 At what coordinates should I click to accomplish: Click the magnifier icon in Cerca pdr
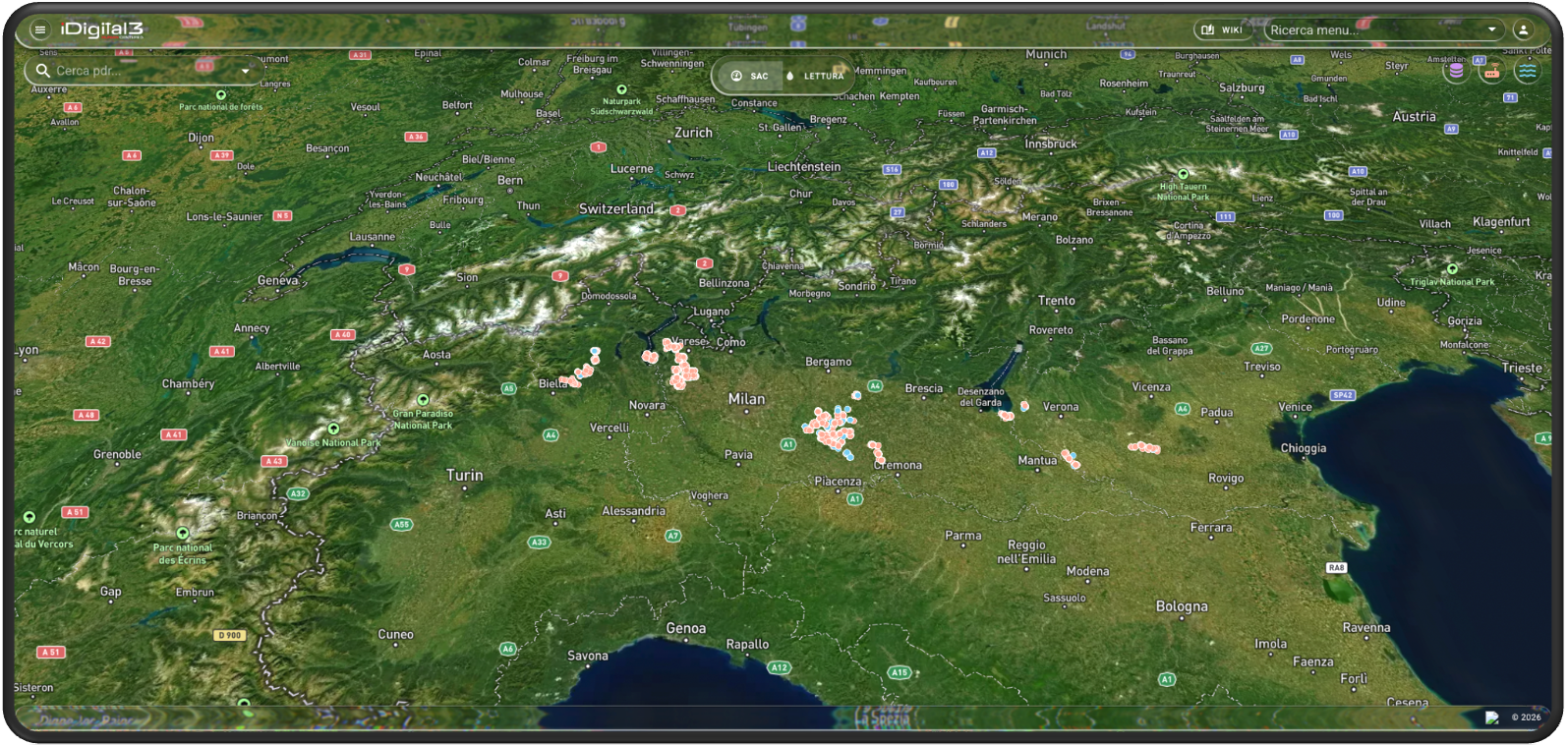click(x=42, y=71)
